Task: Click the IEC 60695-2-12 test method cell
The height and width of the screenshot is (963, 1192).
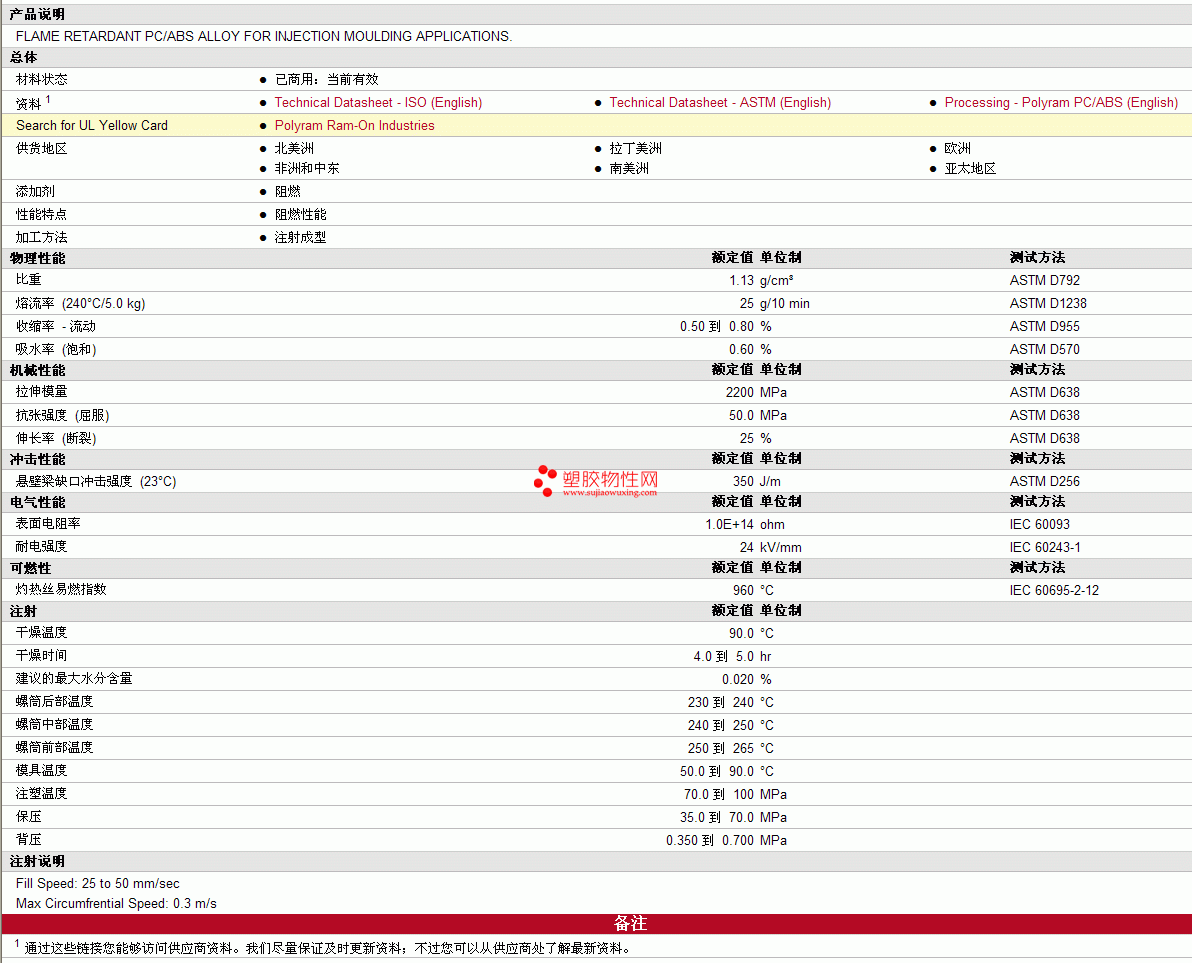Action: (1054, 591)
